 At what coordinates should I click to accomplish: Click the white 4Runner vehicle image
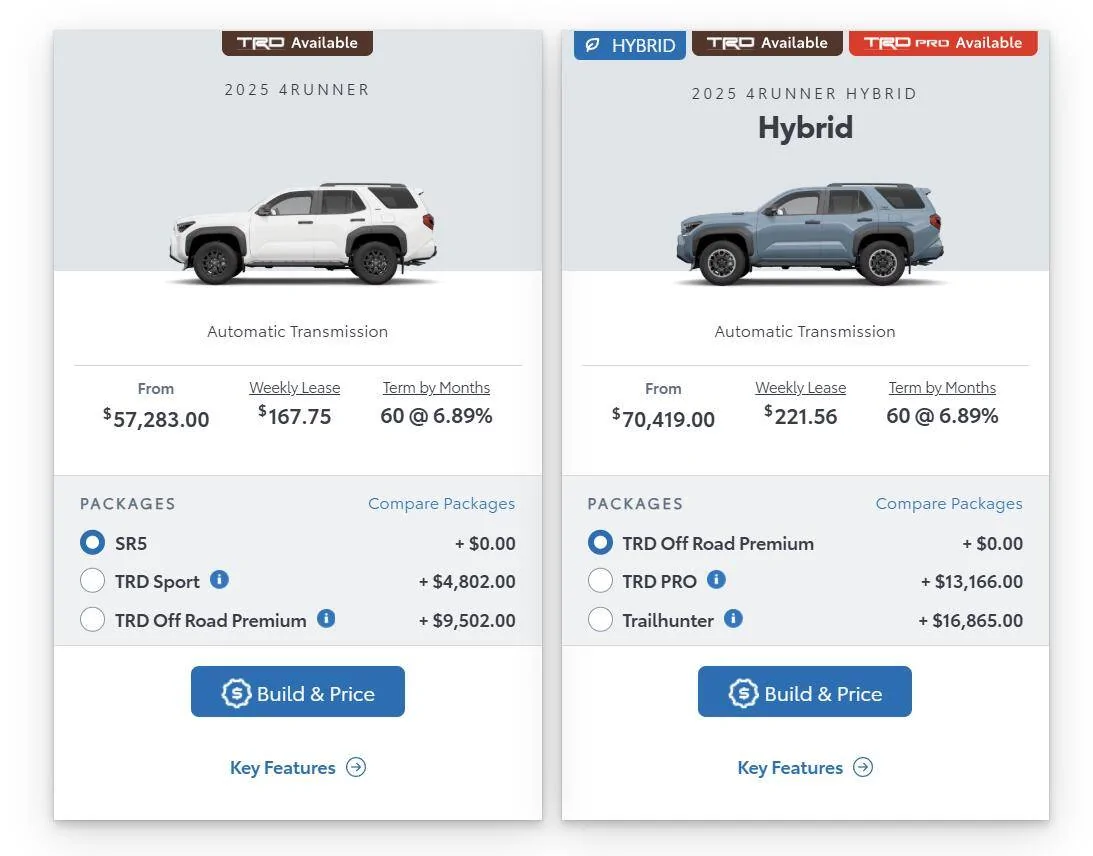[x=297, y=230]
